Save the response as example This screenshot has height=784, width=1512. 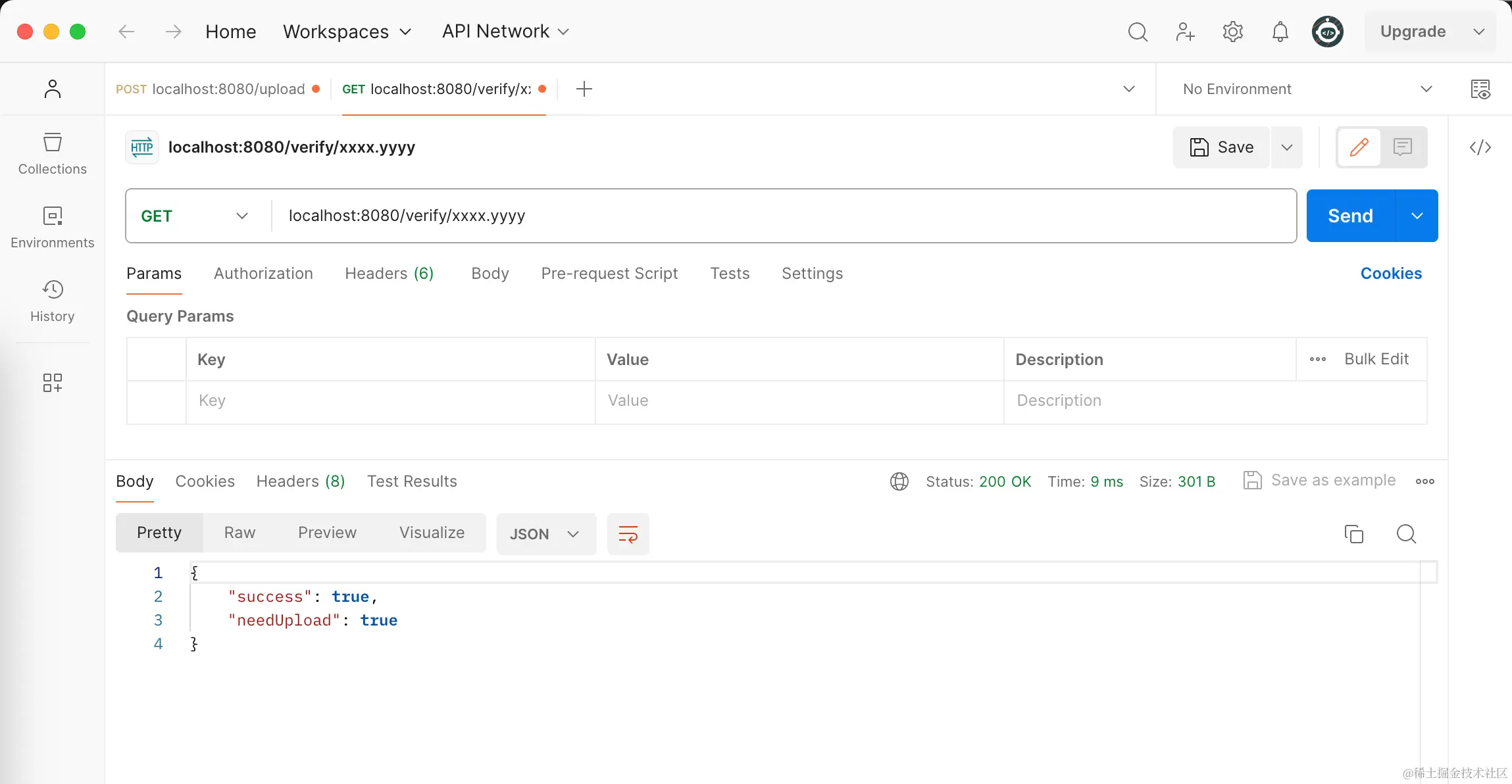click(x=1319, y=480)
